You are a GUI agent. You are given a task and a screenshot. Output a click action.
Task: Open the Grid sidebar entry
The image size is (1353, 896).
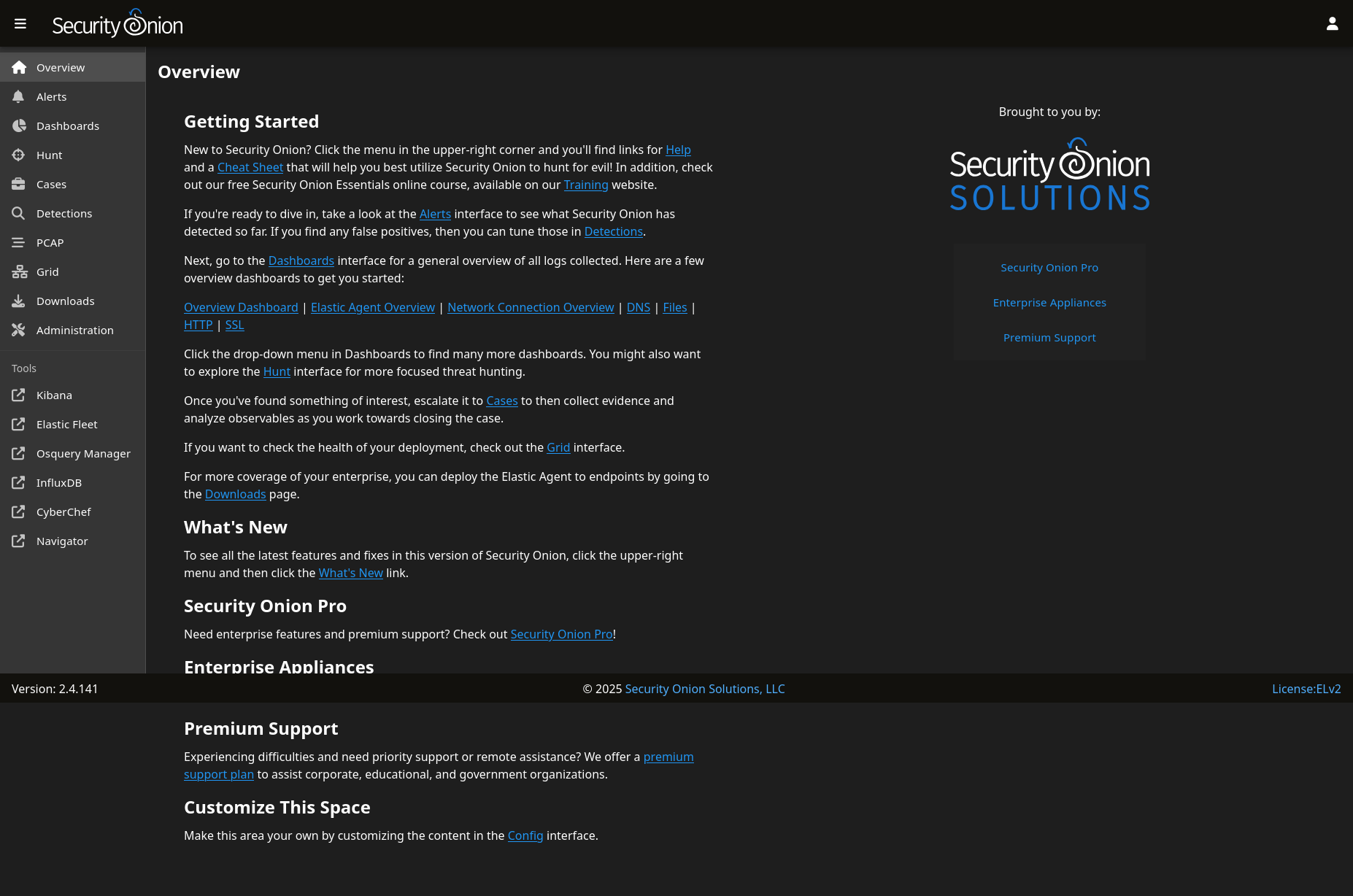tap(73, 271)
